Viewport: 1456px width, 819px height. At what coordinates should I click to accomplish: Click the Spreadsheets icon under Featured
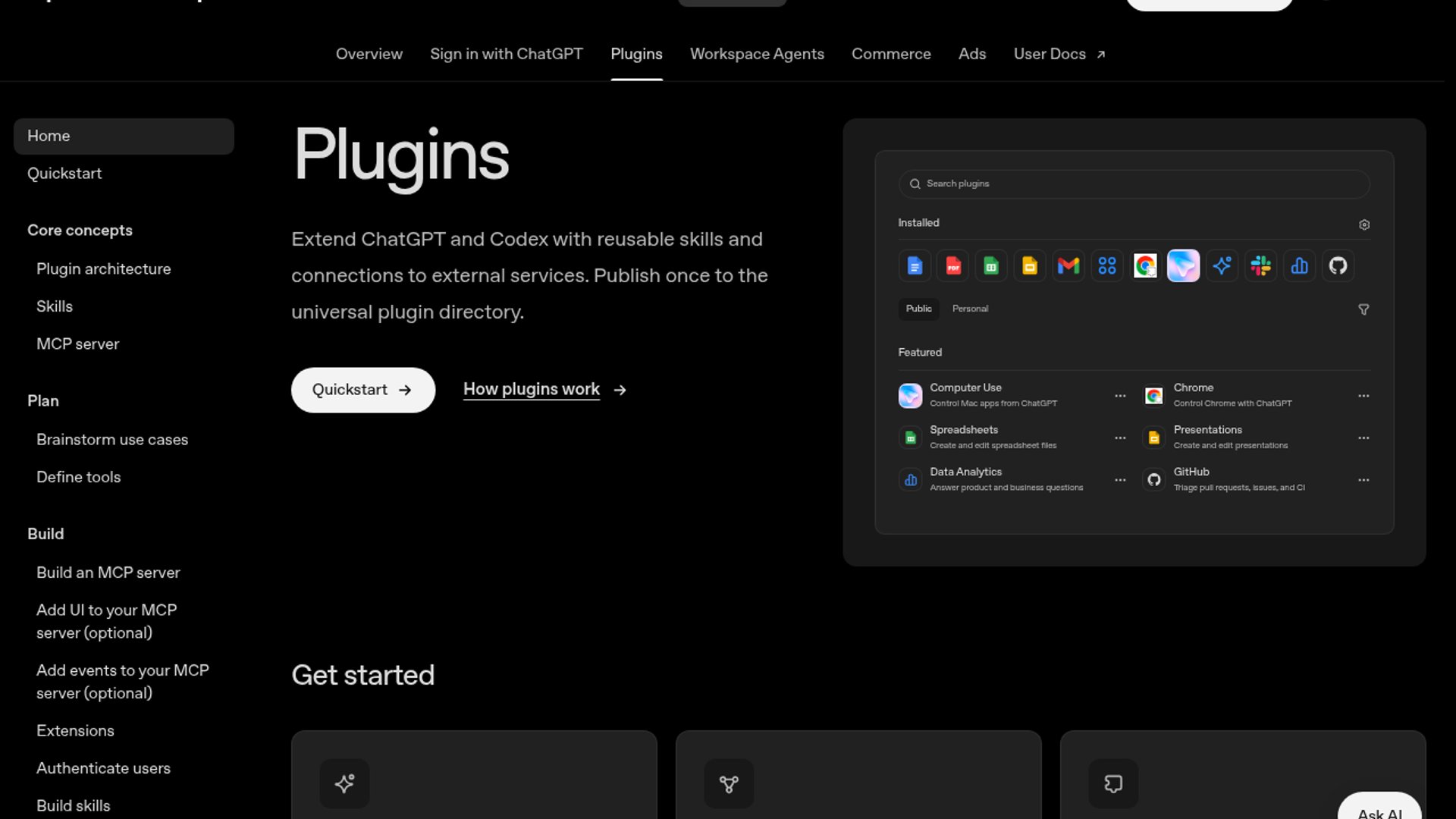[x=910, y=438]
